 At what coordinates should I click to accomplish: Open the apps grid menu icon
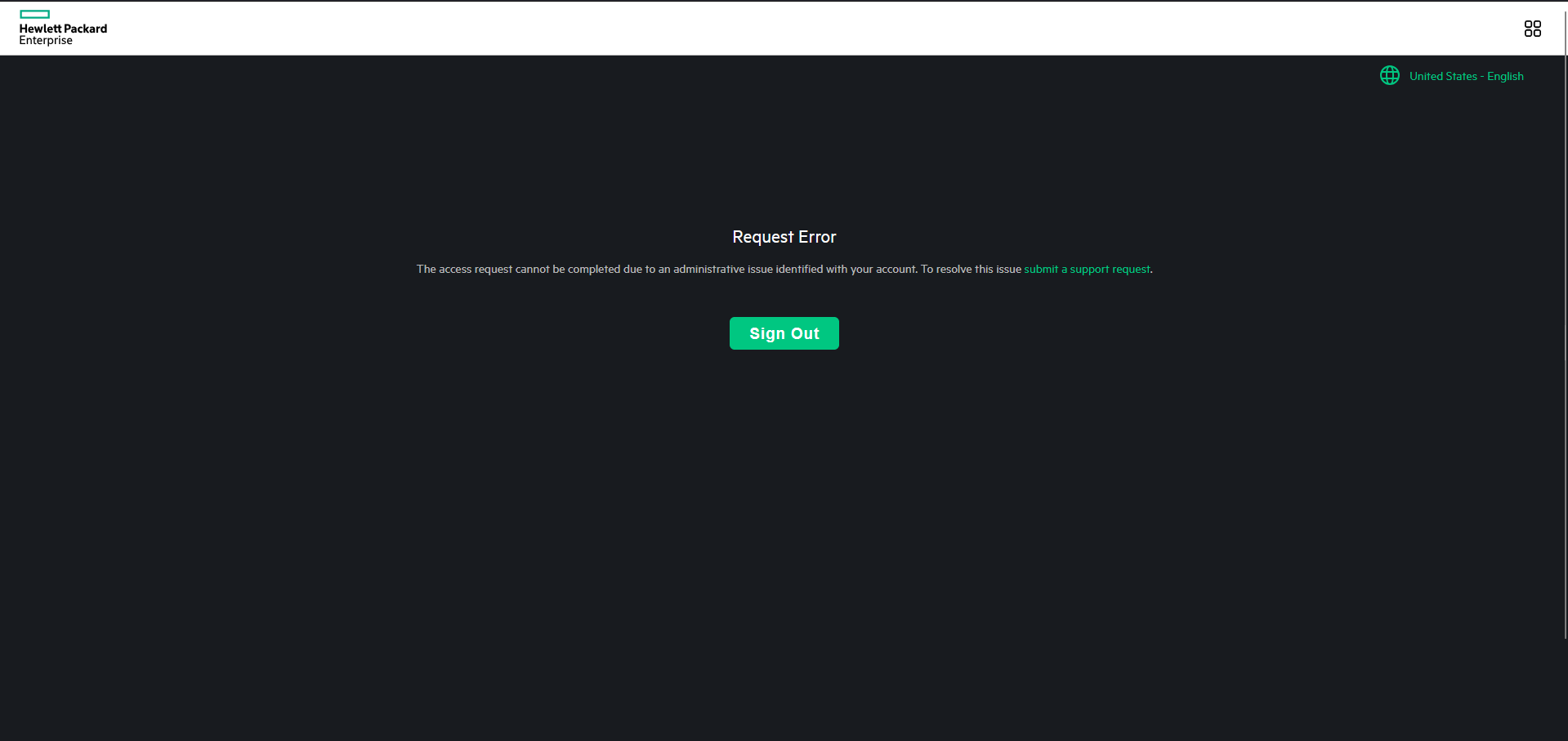point(1532,29)
